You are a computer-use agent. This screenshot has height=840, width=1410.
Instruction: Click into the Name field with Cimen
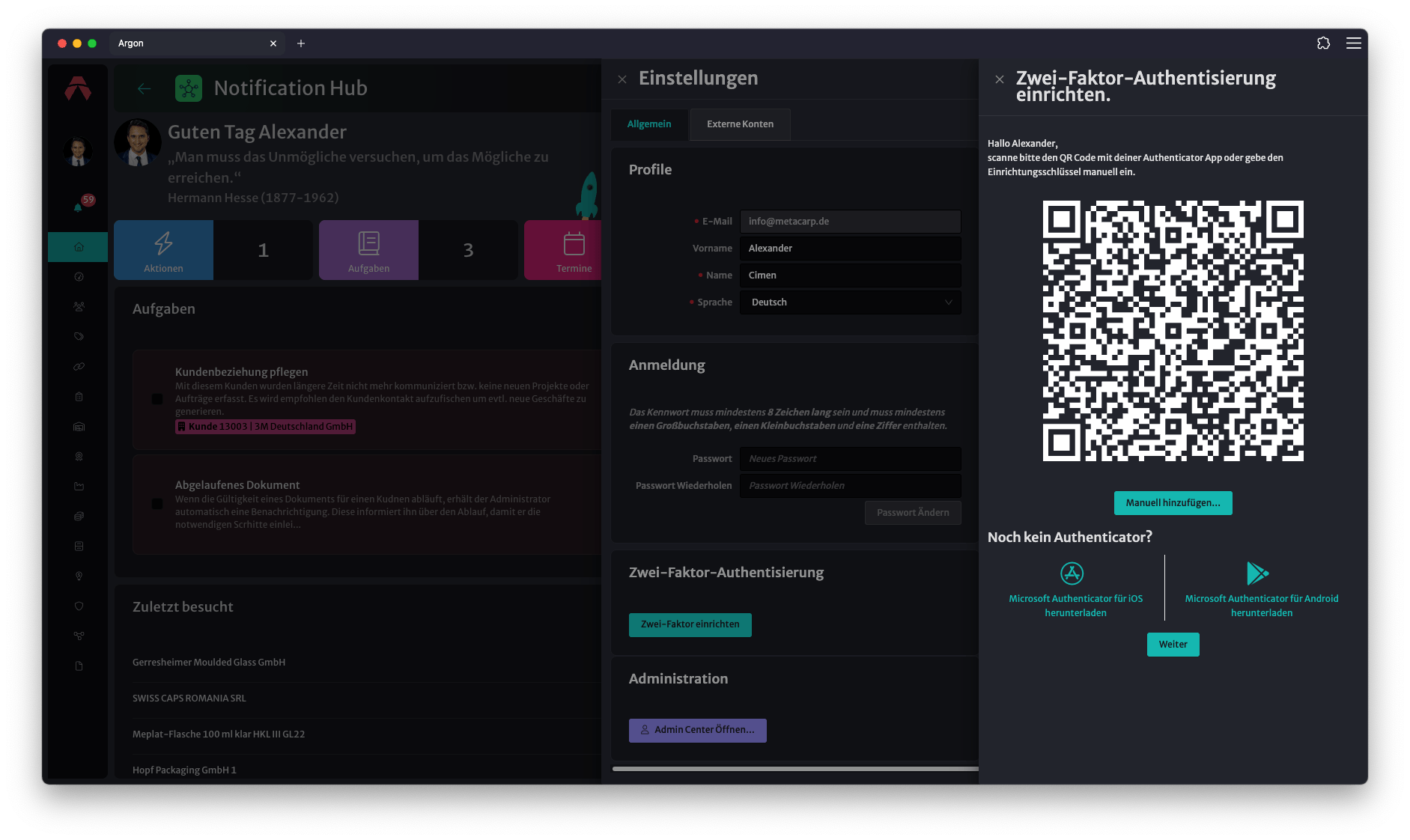coord(850,276)
